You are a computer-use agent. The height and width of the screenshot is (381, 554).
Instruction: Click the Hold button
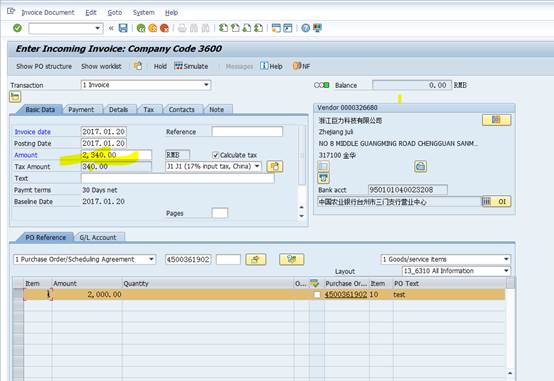pyautogui.click(x=160, y=66)
